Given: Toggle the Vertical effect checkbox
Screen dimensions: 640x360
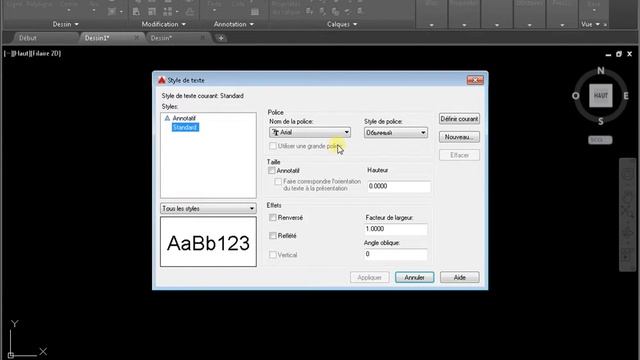Looking at the screenshot, I should click(273, 255).
